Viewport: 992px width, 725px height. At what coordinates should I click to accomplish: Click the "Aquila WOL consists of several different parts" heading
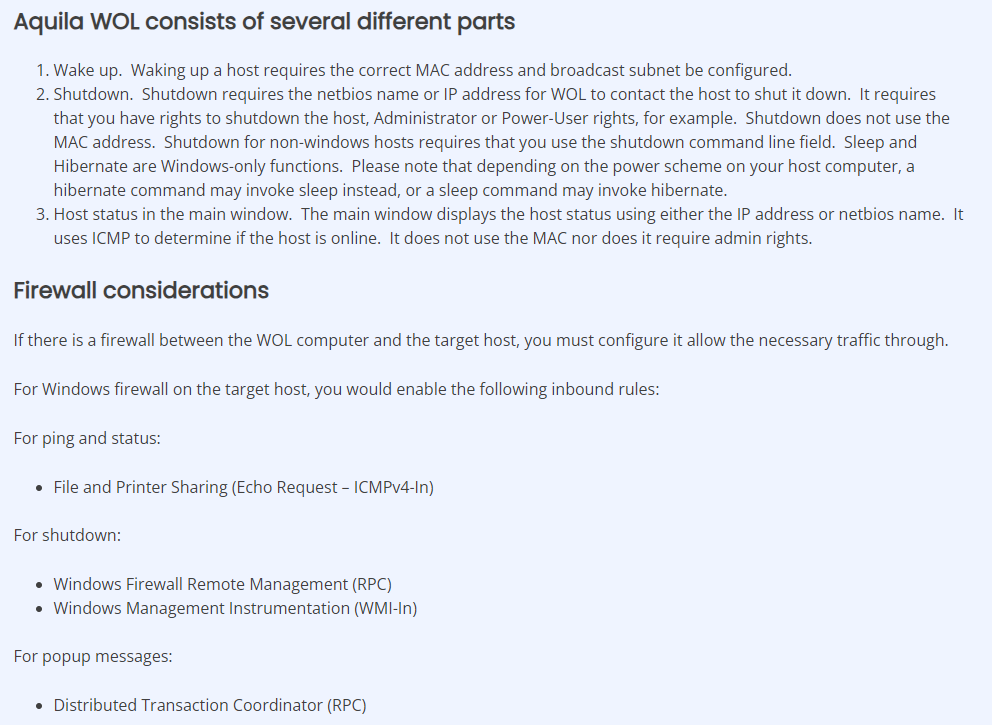click(x=264, y=21)
